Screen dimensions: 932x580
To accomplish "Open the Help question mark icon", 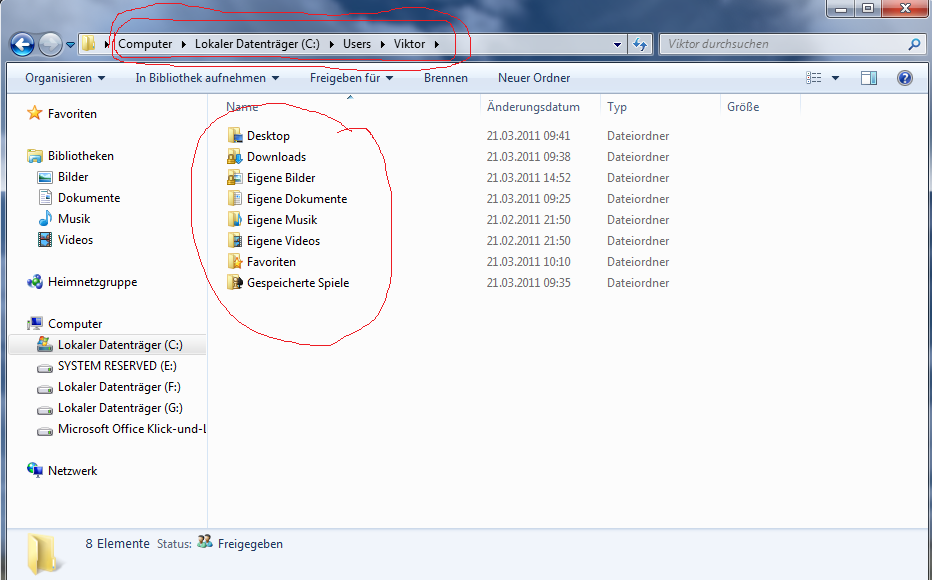I will pyautogui.click(x=904, y=78).
